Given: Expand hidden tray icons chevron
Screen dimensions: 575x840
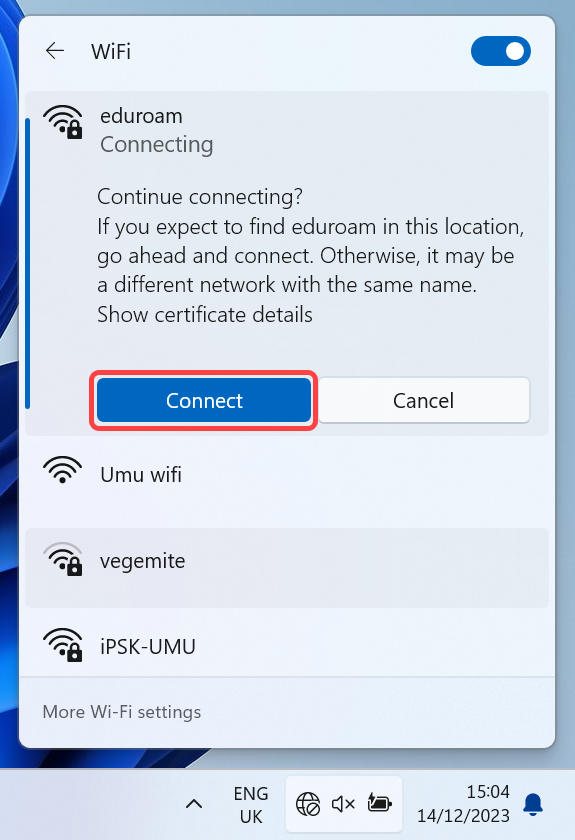Looking at the screenshot, I should click(x=194, y=804).
